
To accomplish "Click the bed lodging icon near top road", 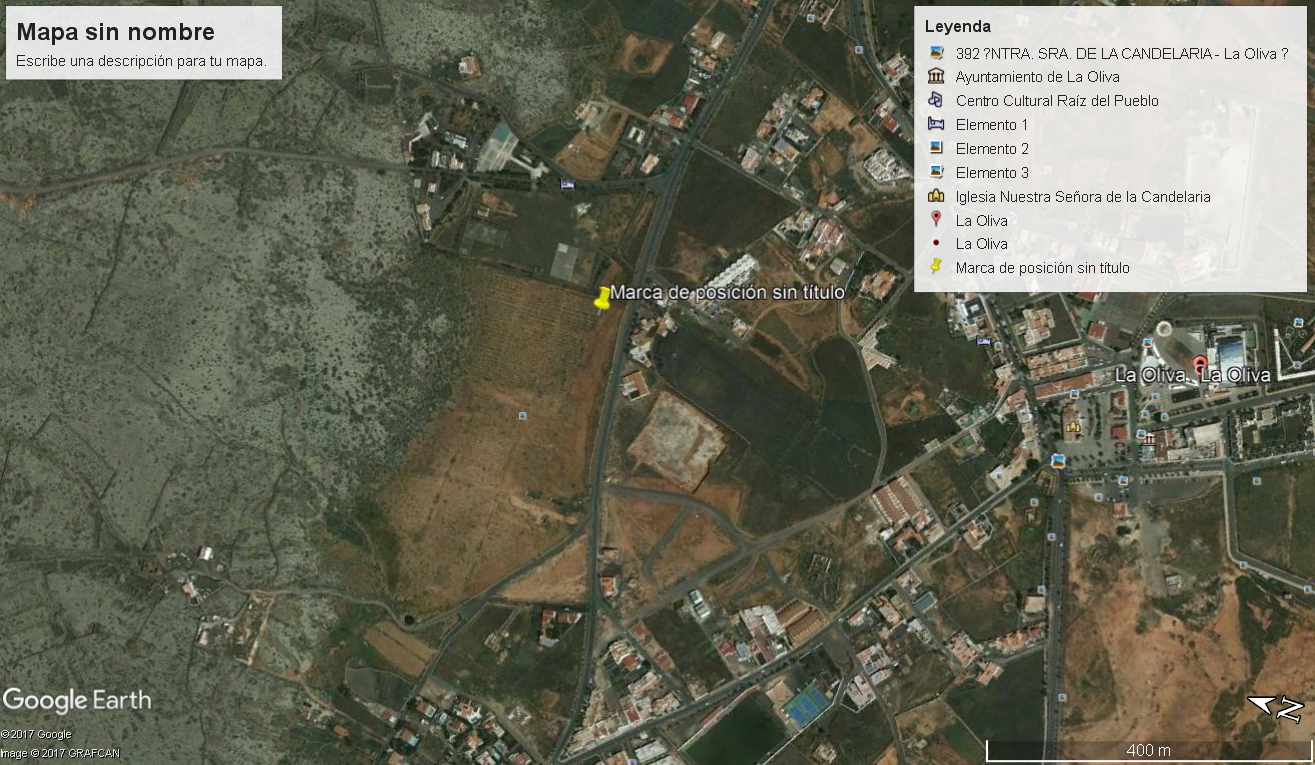I will [568, 184].
